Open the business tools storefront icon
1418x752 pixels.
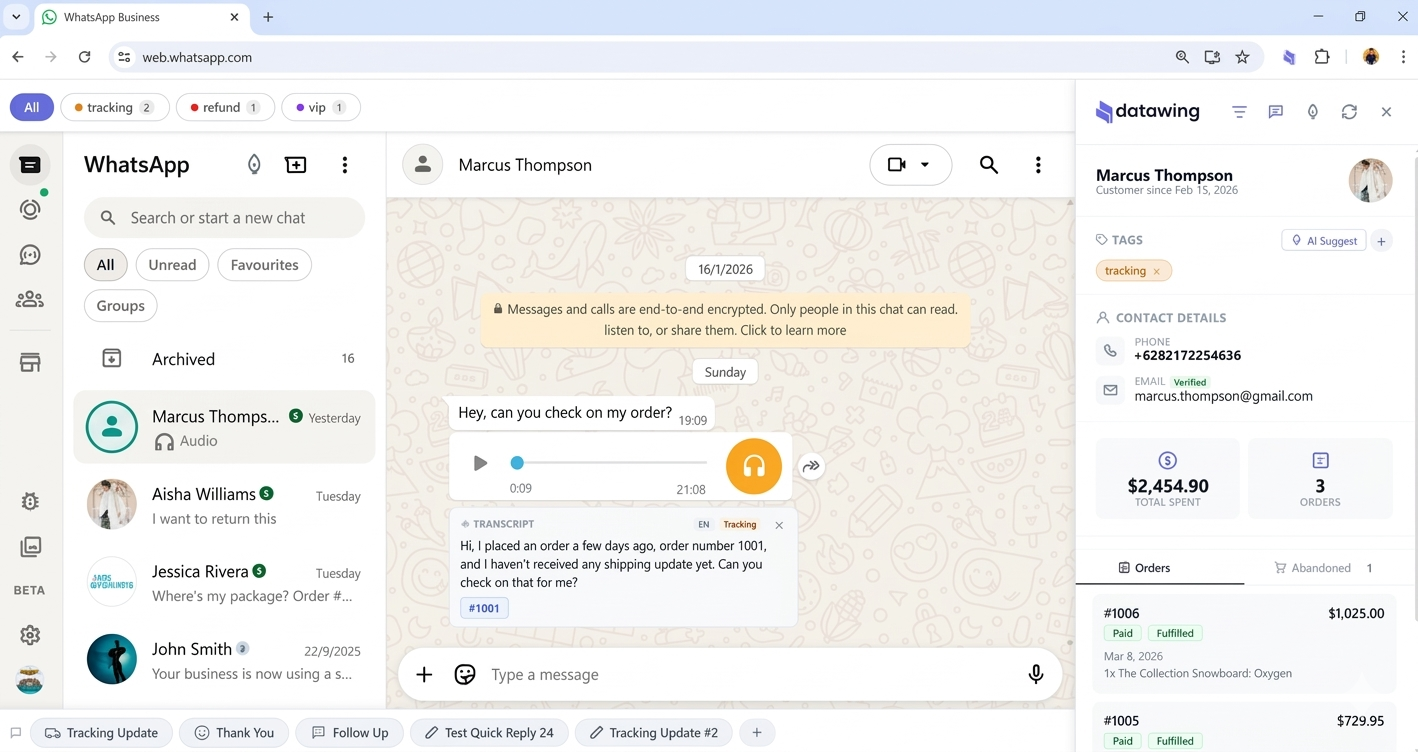coord(30,362)
